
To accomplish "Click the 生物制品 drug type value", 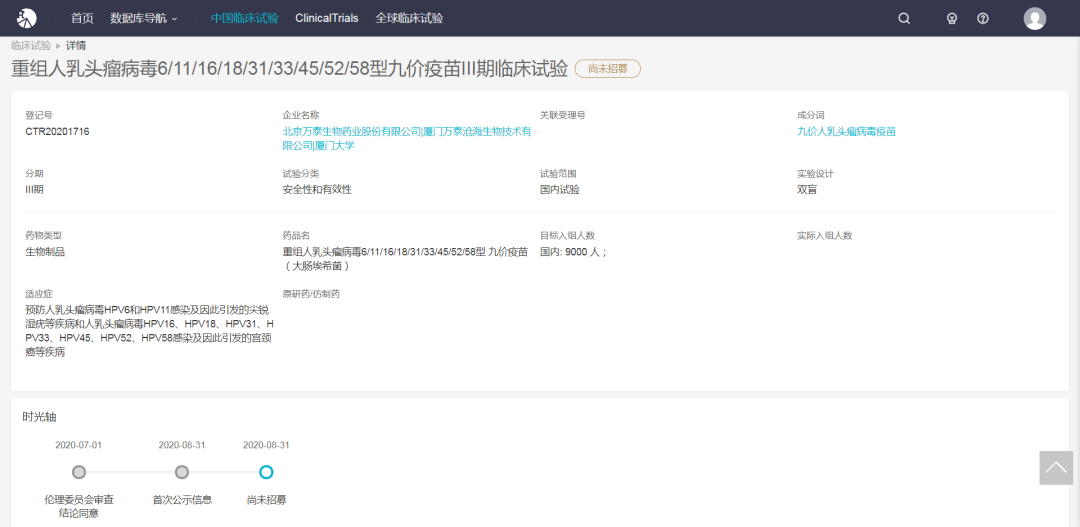I will pos(45,252).
